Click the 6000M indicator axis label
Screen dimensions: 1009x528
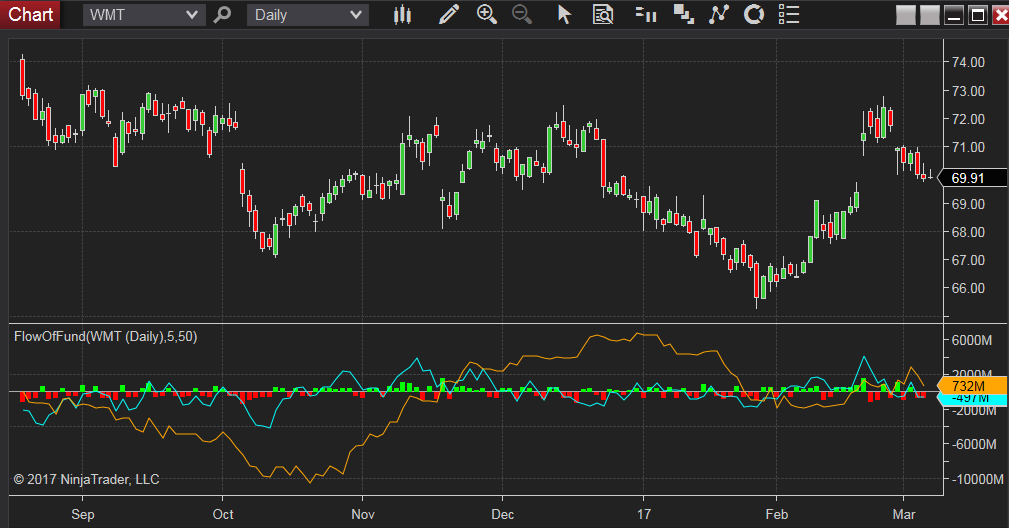[972, 340]
